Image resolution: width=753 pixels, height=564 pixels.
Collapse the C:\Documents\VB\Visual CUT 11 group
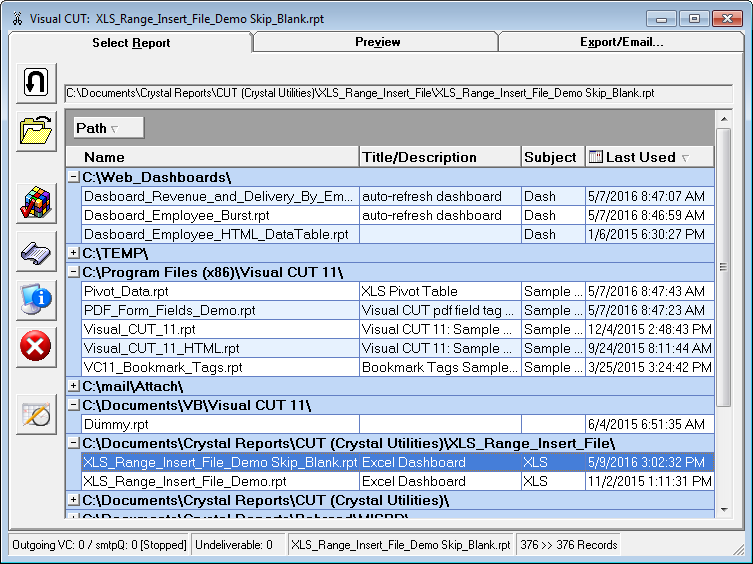(73, 405)
